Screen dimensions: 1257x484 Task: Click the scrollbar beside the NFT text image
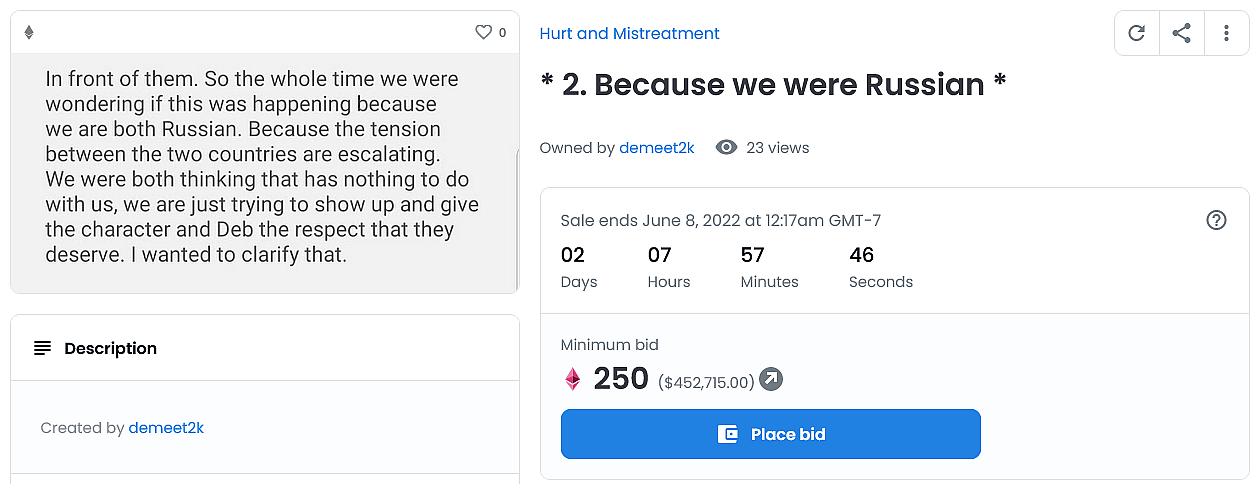coord(516,215)
